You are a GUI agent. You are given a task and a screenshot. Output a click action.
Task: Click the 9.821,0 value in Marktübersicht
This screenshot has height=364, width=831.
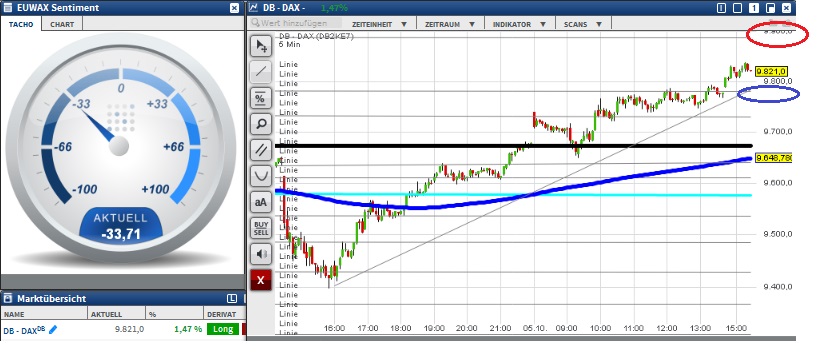[x=129, y=329]
